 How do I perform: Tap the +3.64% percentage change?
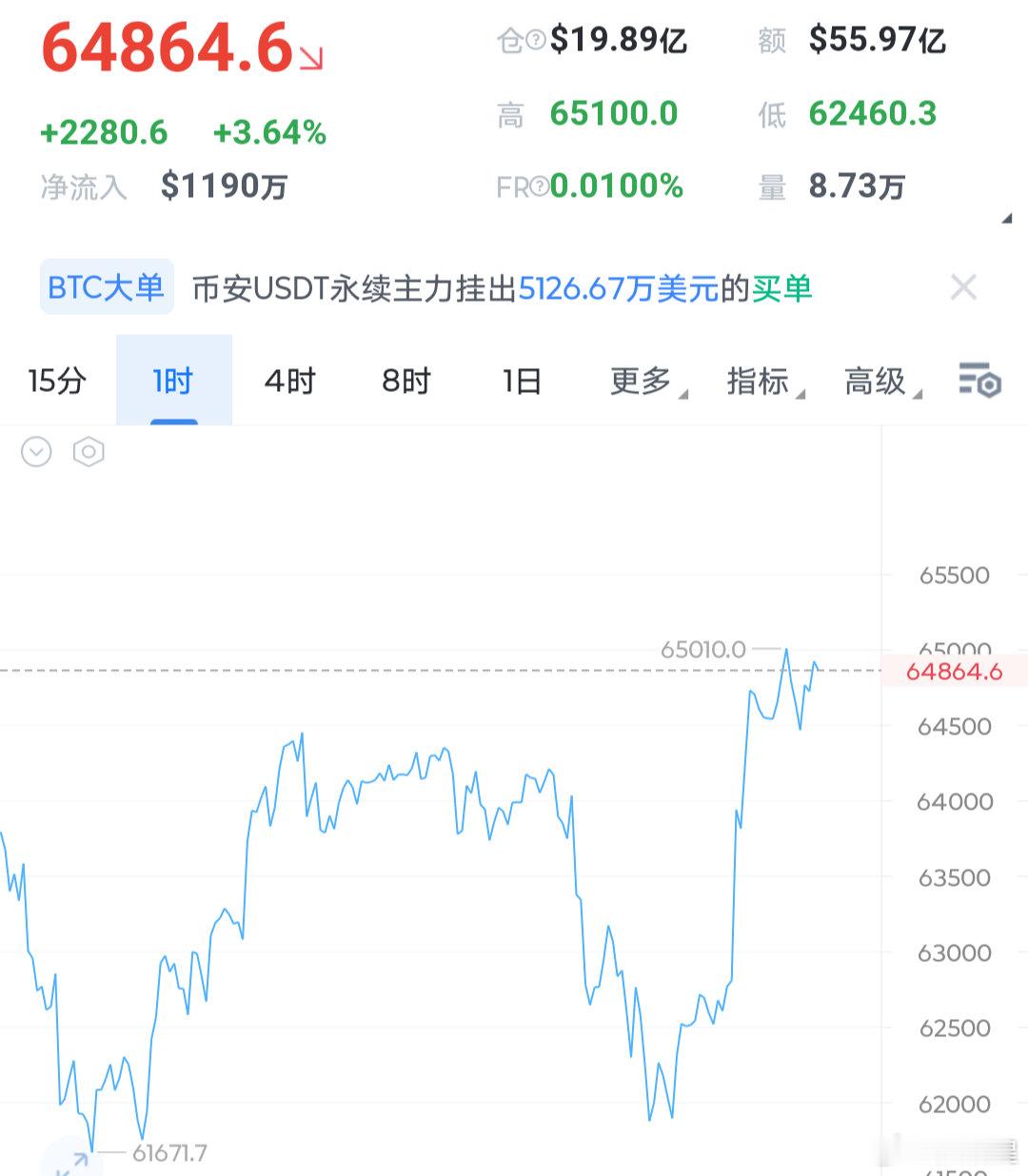(x=269, y=132)
